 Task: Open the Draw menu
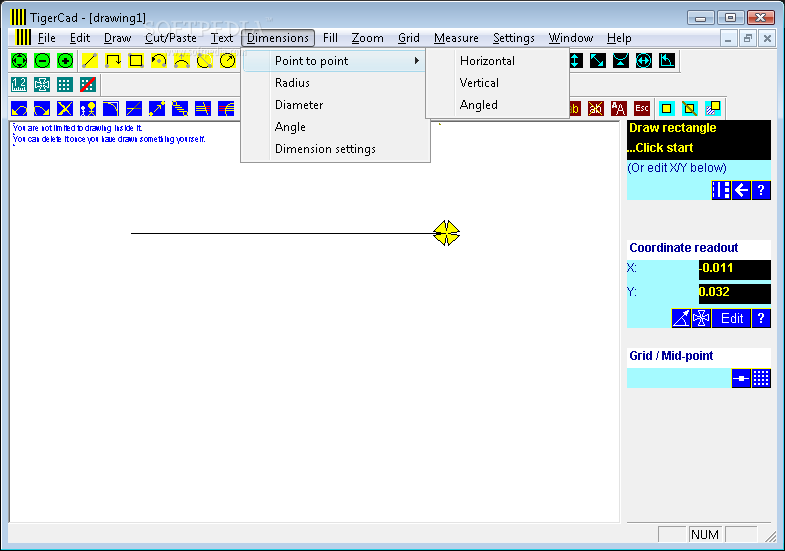(x=118, y=38)
